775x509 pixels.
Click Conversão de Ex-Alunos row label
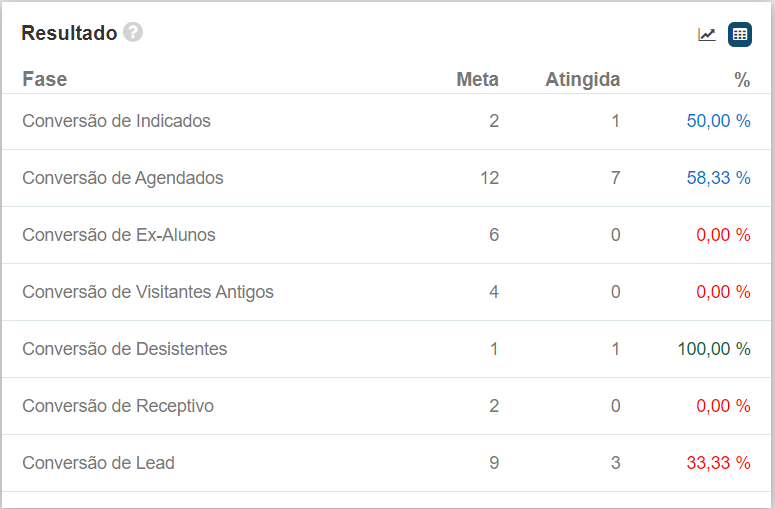point(119,235)
